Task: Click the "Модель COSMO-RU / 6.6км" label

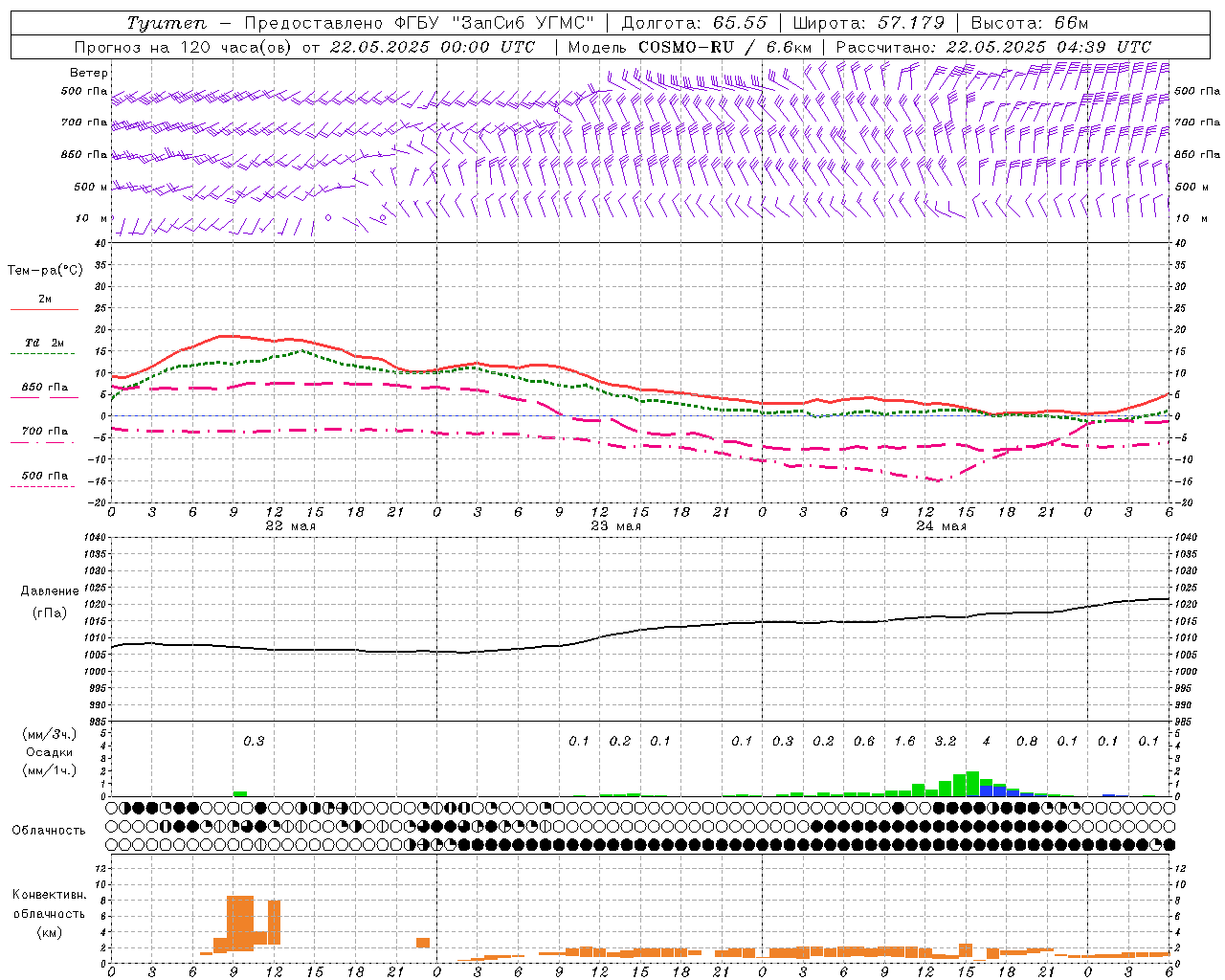Action: point(690,47)
